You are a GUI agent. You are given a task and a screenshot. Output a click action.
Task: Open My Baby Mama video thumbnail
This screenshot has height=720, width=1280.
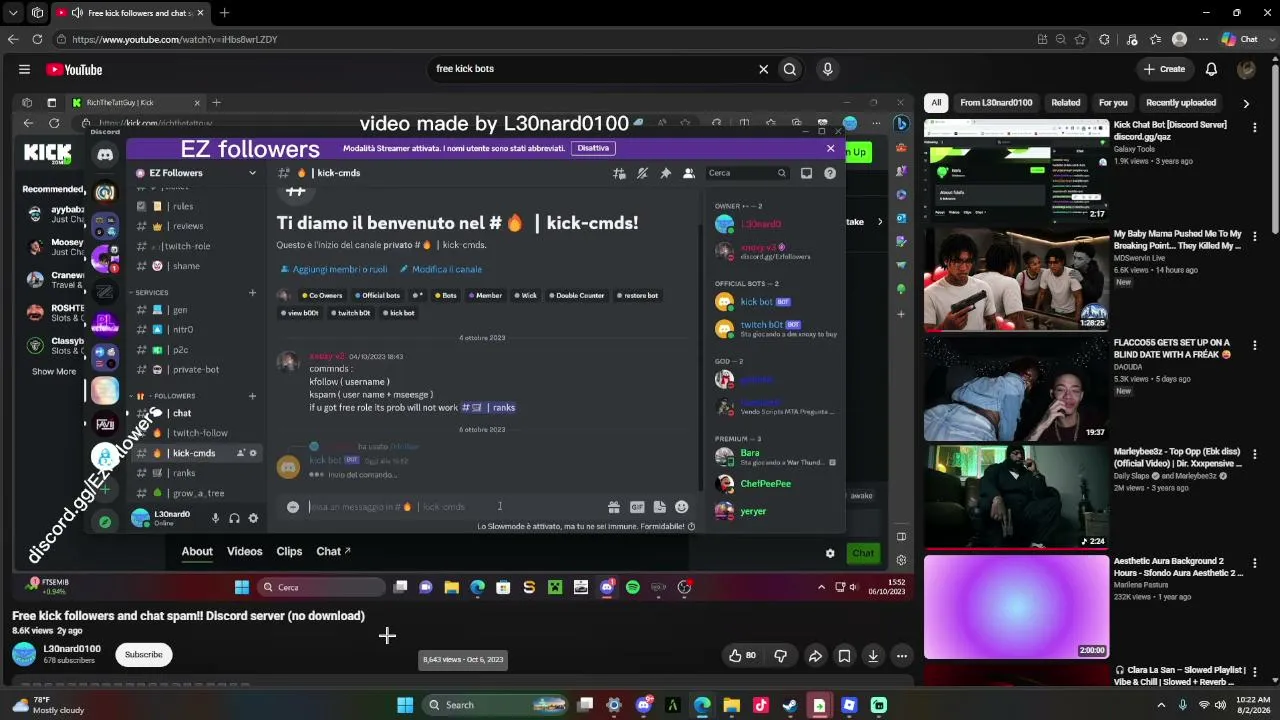1016,279
